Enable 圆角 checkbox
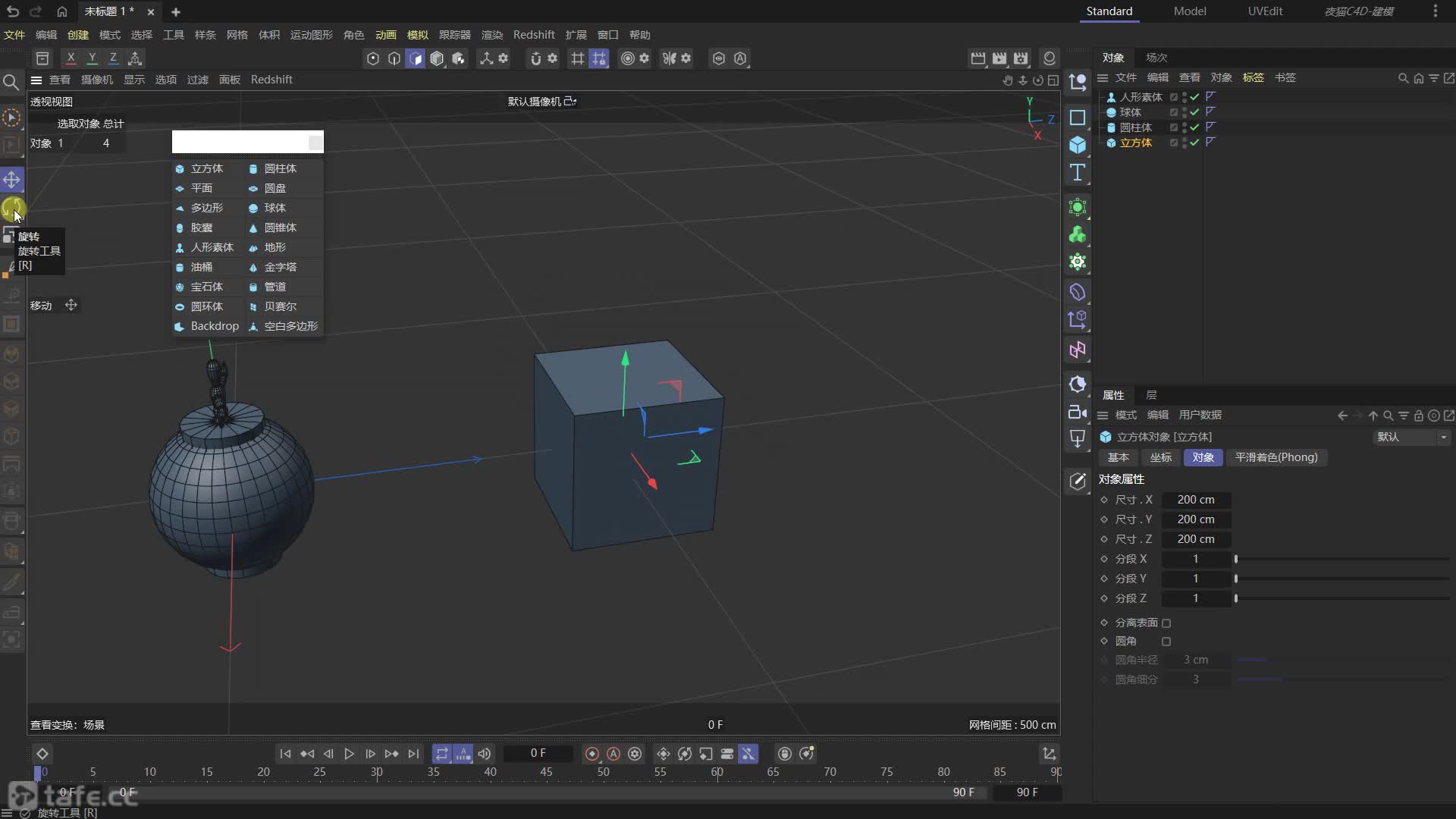This screenshot has width=1456, height=819. pyautogui.click(x=1166, y=642)
